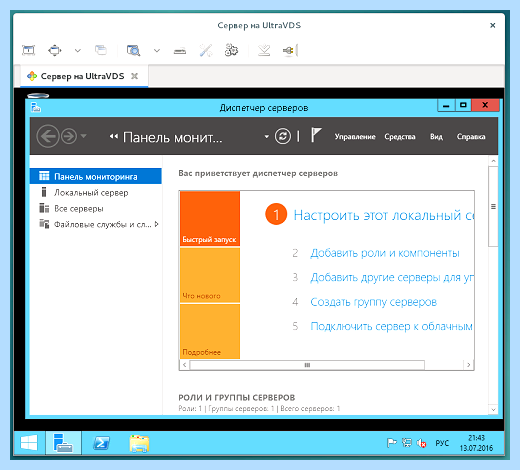Expand arrow next to 'Файловые службы и сл...'
The height and width of the screenshot is (470, 520).
coord(157,224)
